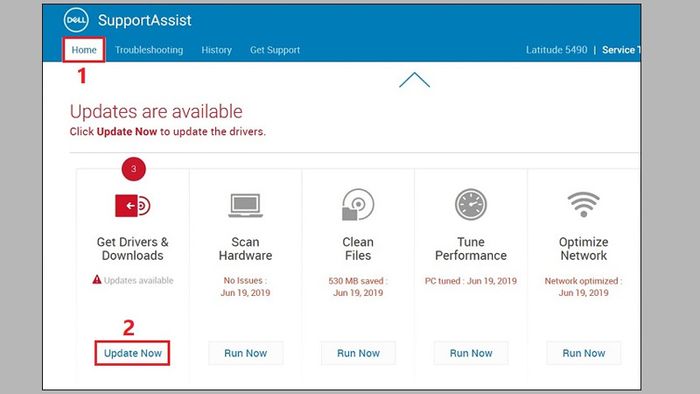The height and width of the screenshot is (394, 700).
Task: Click the 'Updates are available' heading
Action: click(156, 112)
